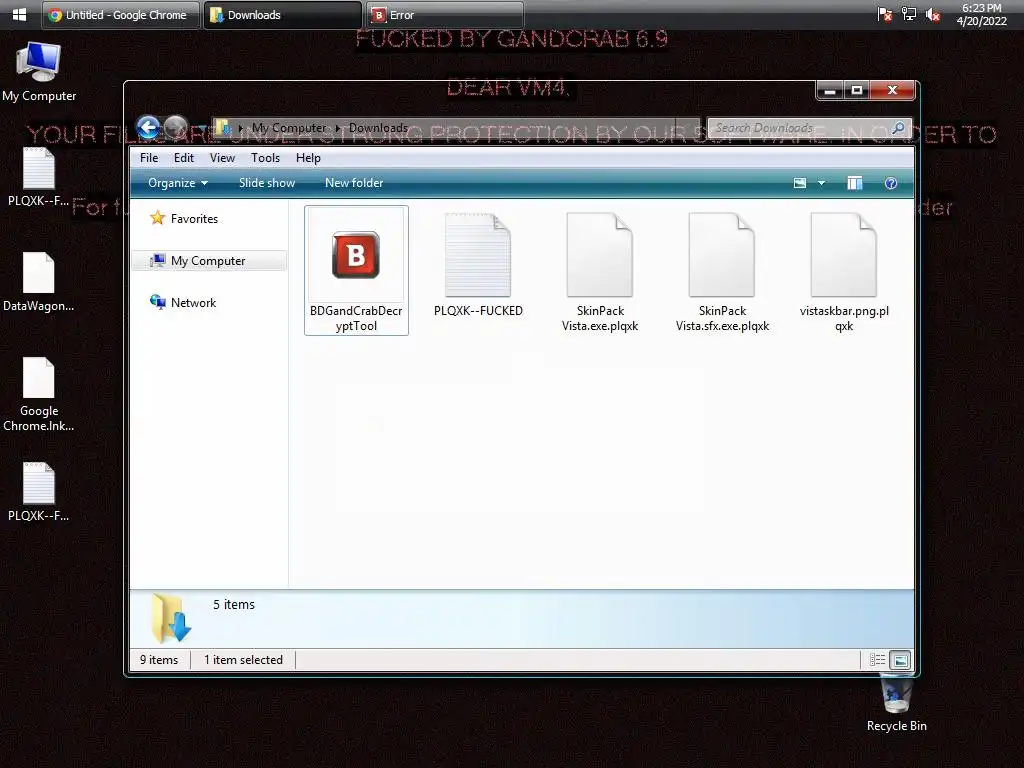This screenshot has width=1024, height=768.
Task: Click My Computer in address breadcrumb
Action: click(289, 128)
